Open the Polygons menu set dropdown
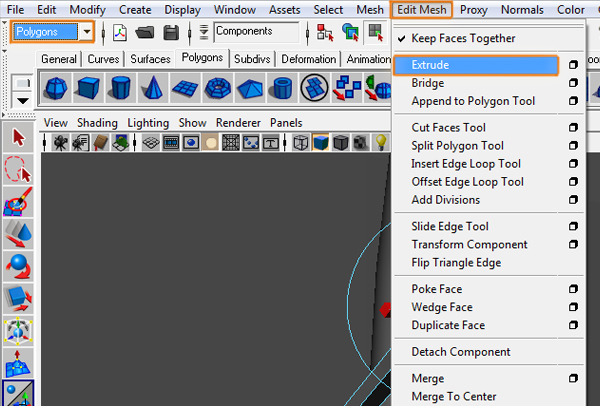 (x=87, y=31)
